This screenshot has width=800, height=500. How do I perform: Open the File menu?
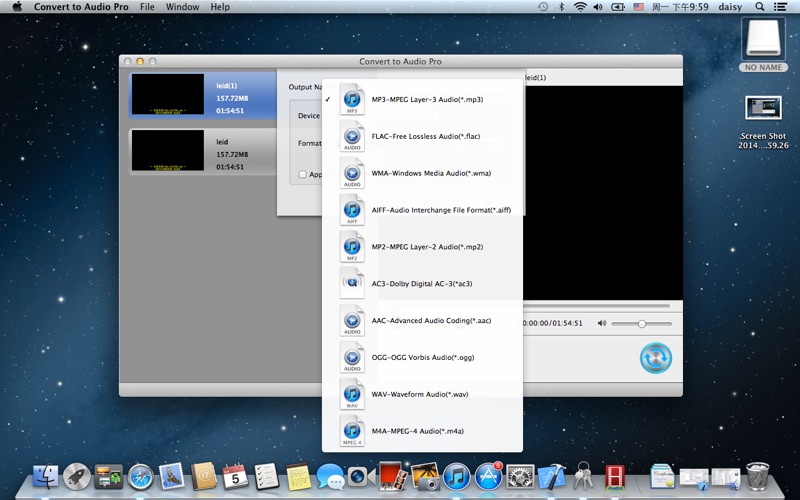147,7
